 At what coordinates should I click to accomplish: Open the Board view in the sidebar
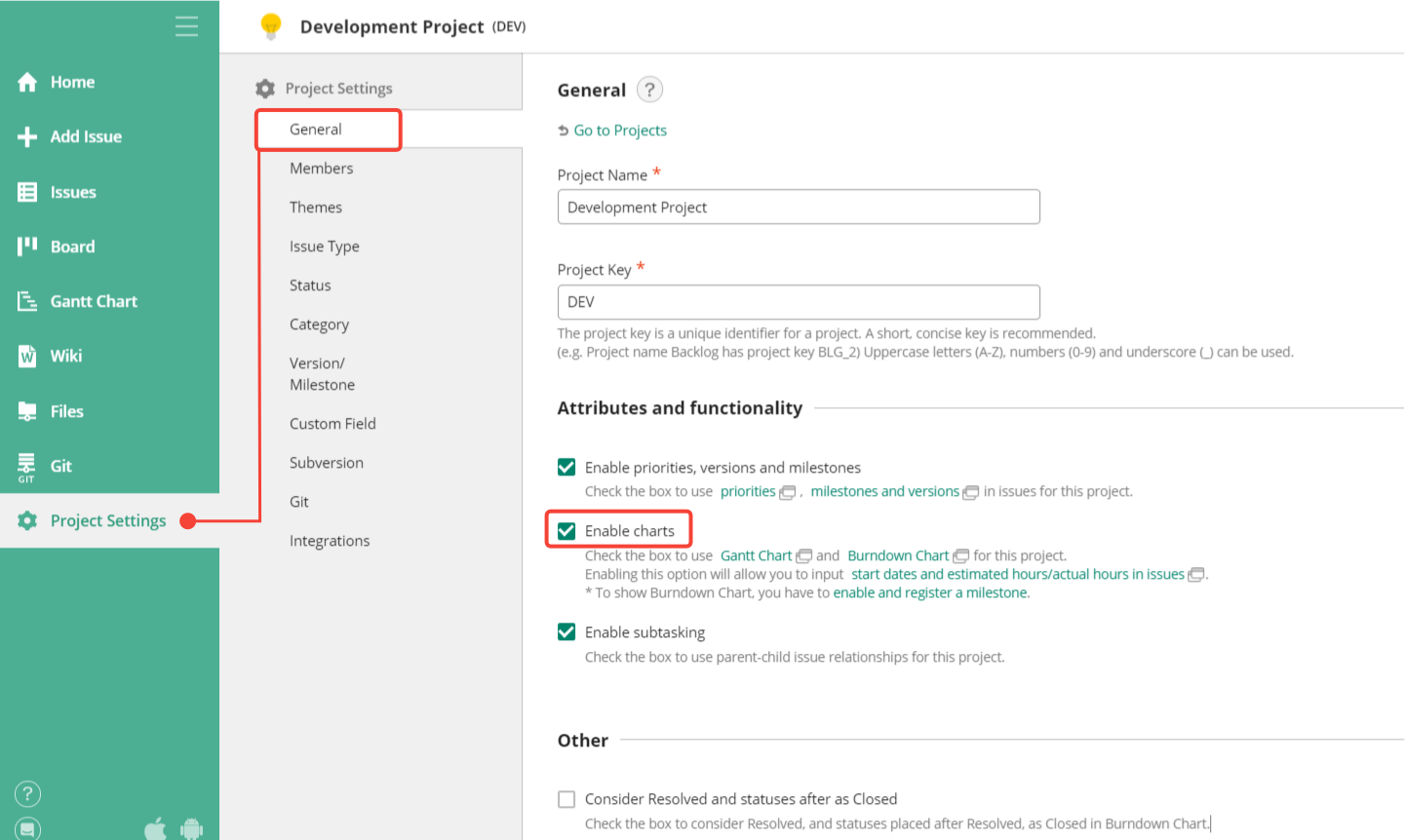click(57, 247)
